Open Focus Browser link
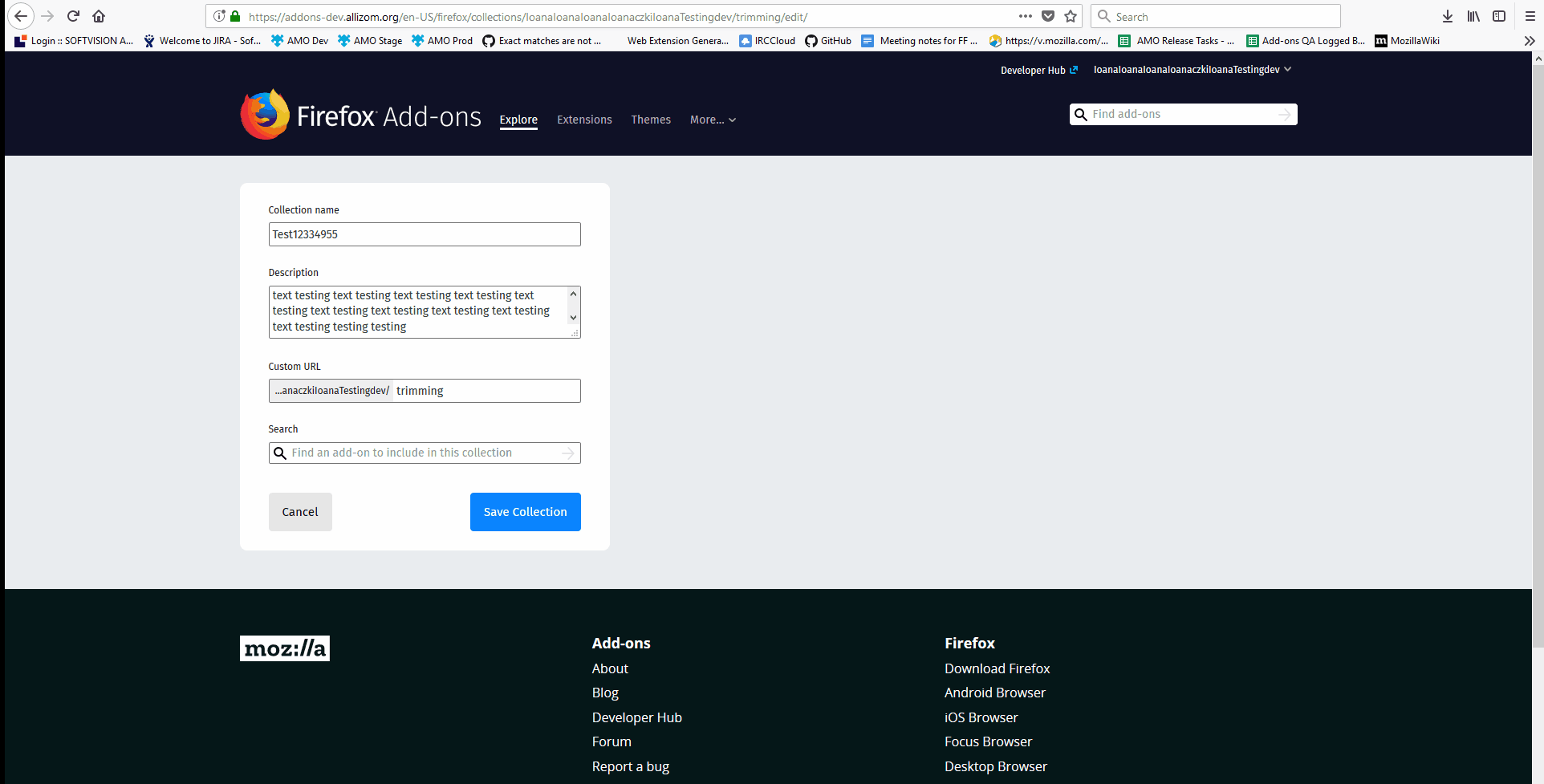 click(989, 741)
